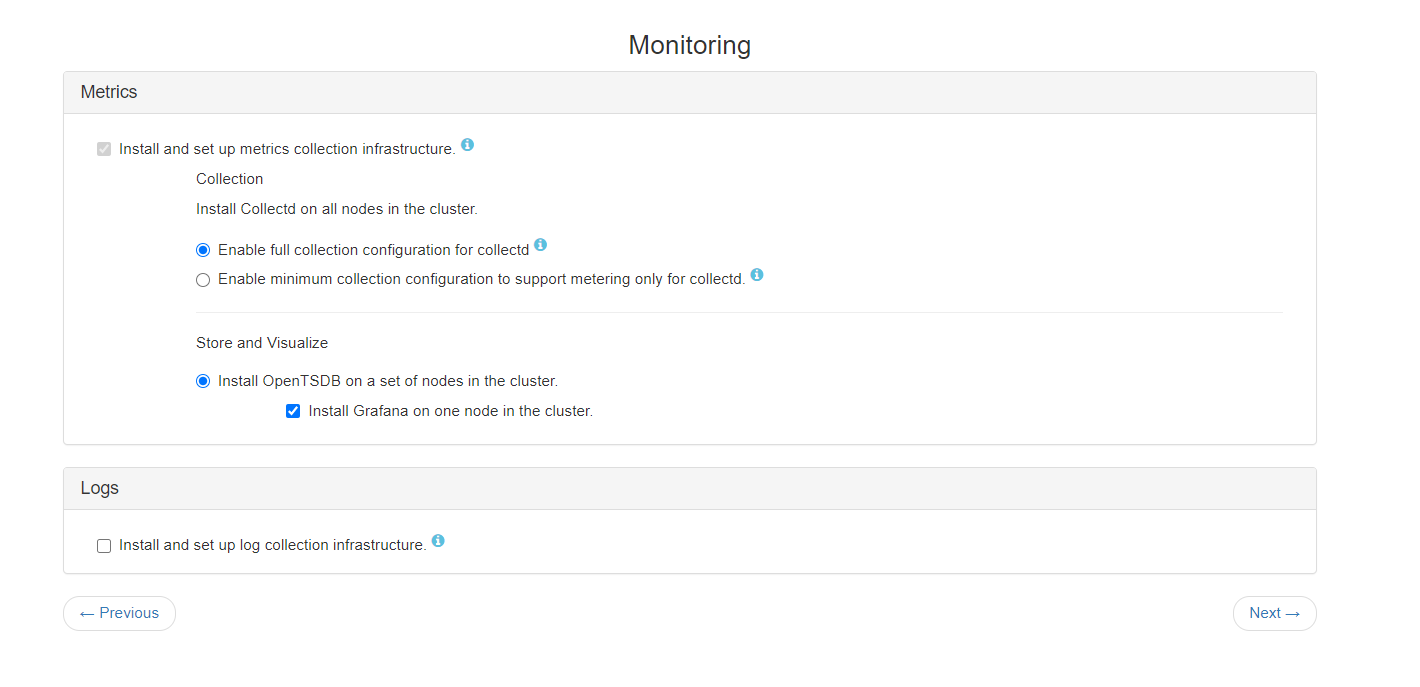Image resolution: width=1420 pixels, height=687 pixels.
Task: Click info icon beside minimum collection configuration
Action: point(757,275)
